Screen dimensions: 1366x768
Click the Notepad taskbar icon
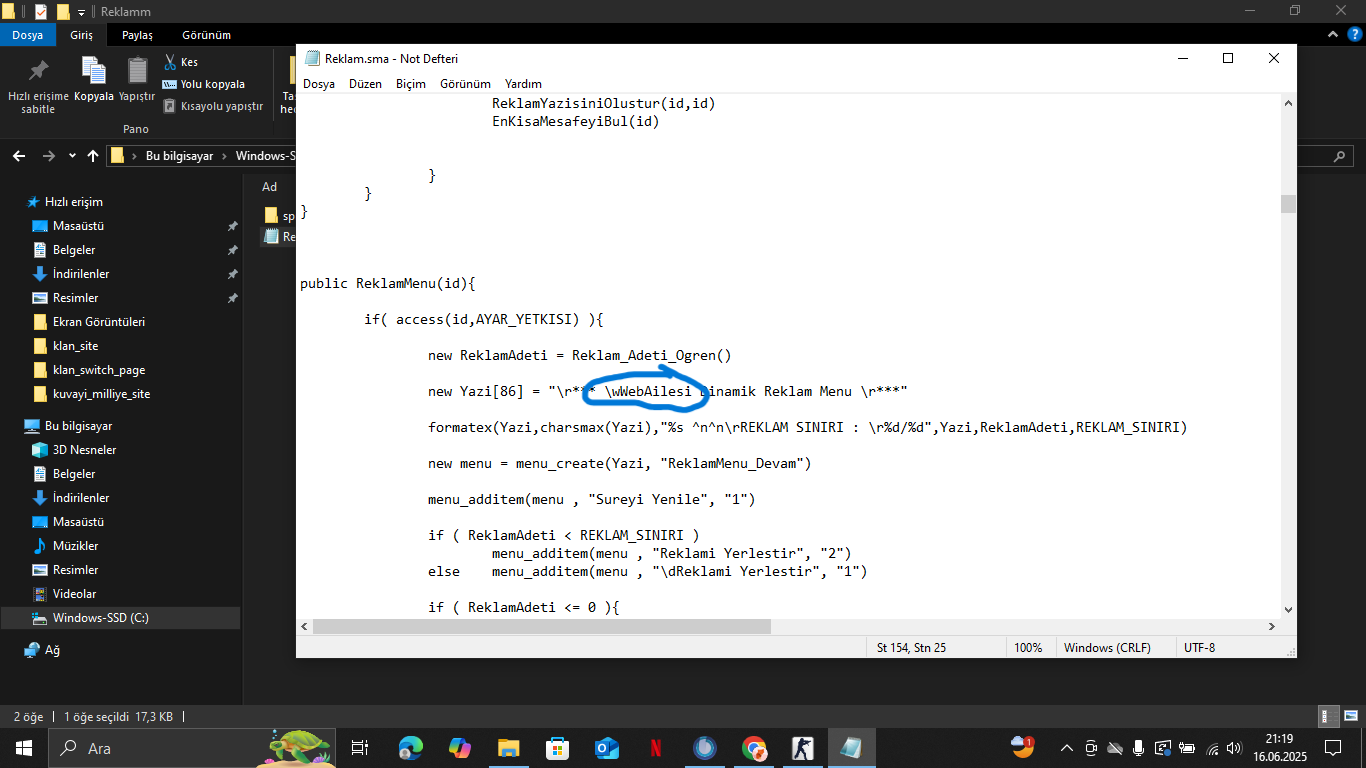(852, 748)
